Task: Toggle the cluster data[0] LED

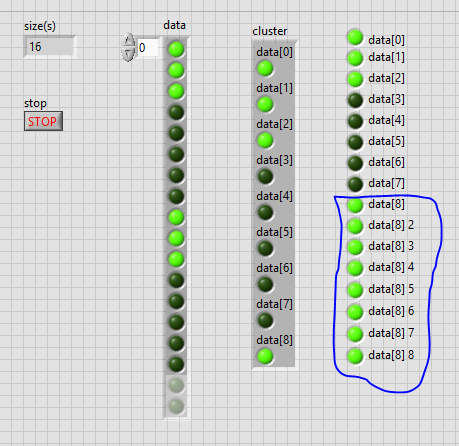Action: 265,68
